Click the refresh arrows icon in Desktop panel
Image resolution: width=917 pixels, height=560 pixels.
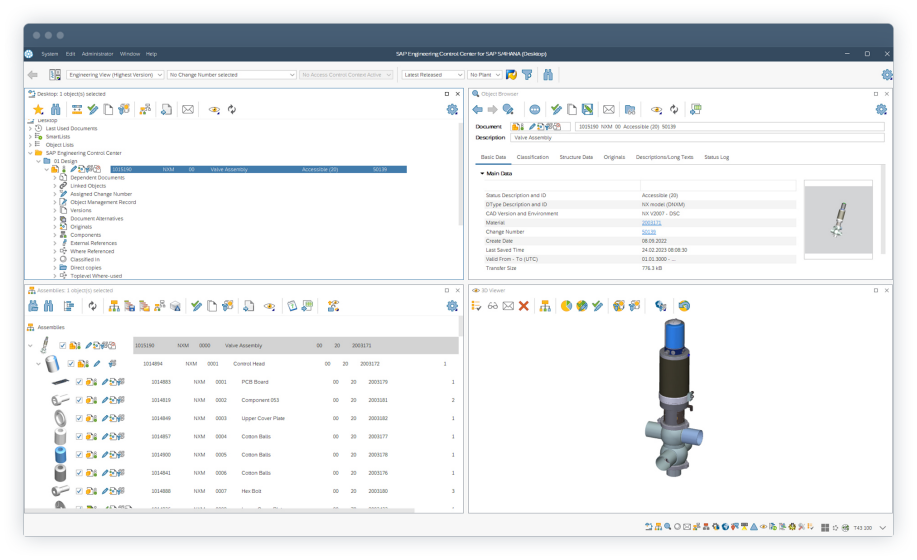pos(232,109)
